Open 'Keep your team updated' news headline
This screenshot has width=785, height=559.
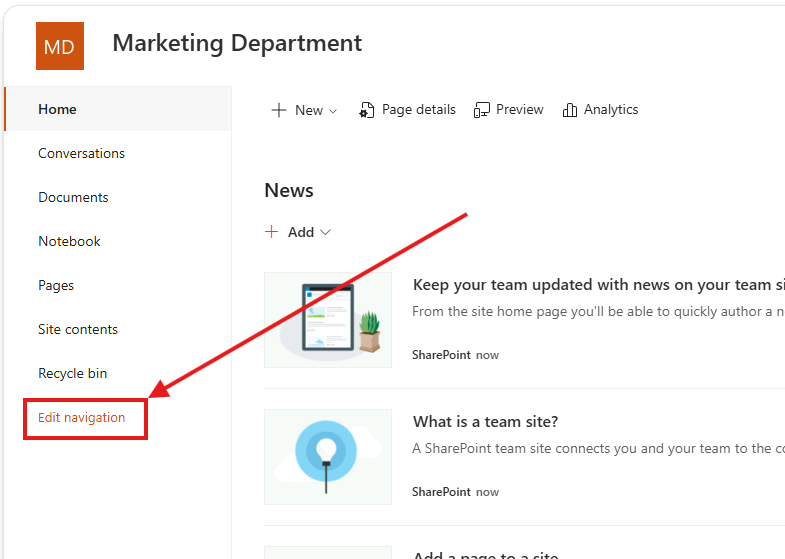click(599, 285)
